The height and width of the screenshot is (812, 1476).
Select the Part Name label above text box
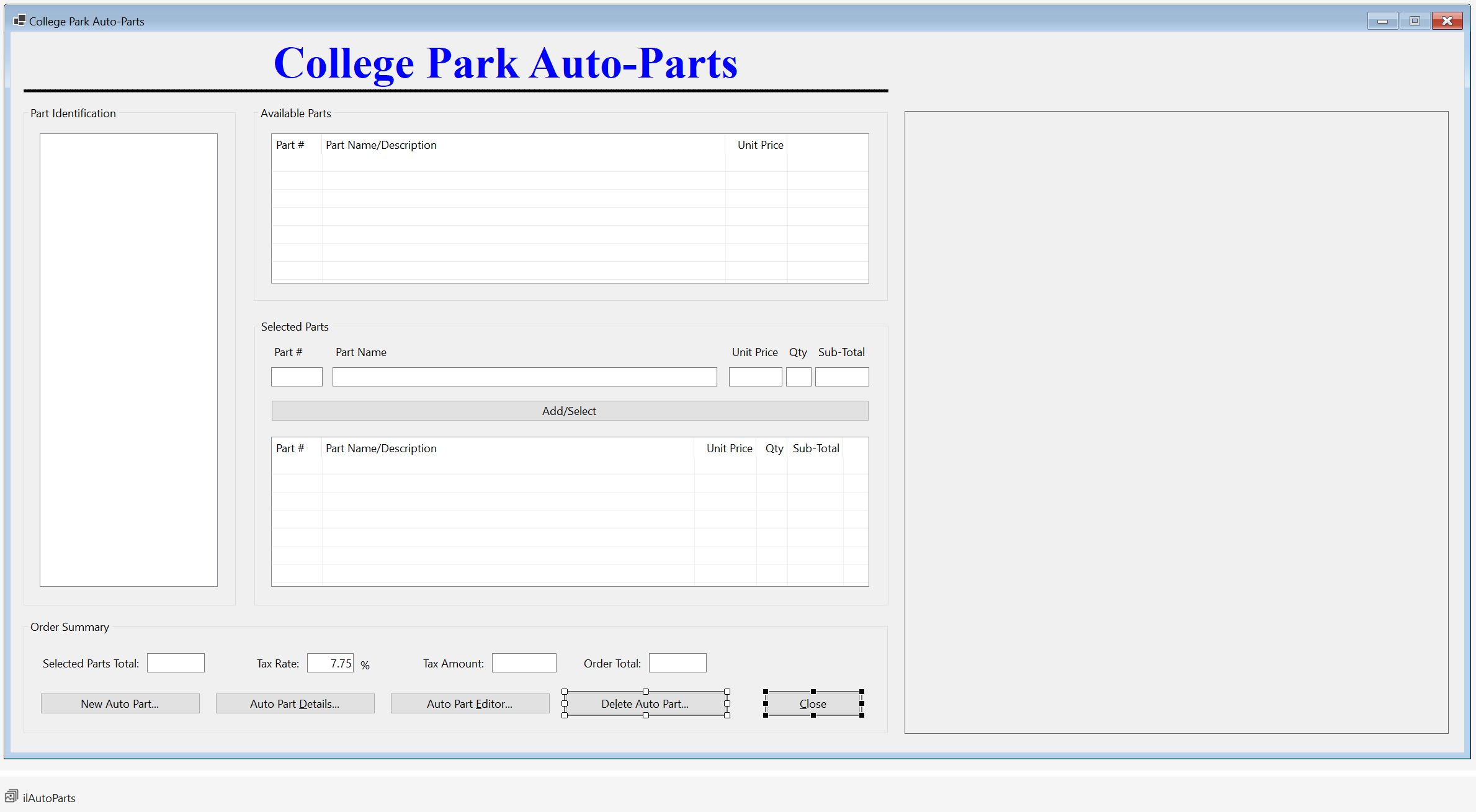coord(361,352)
